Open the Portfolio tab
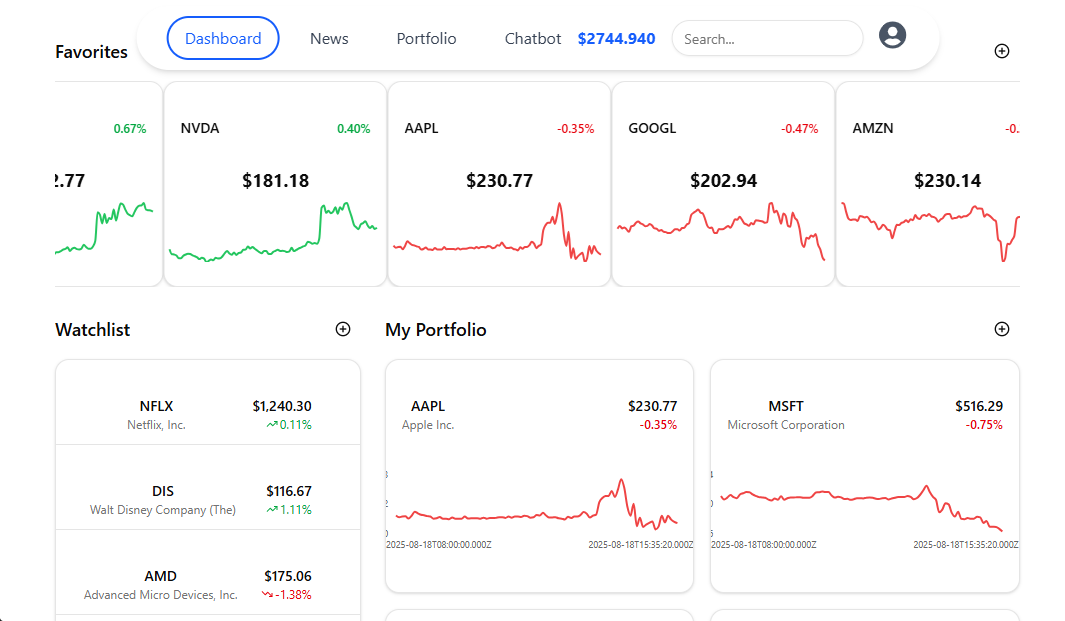 pyautogui.click(x=426, y=38)
